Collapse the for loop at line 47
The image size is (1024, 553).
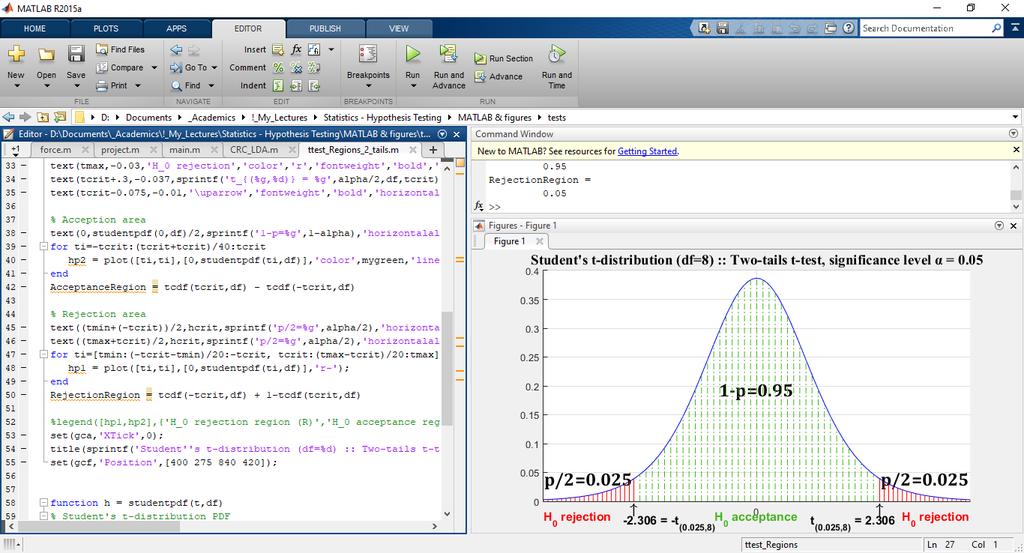[43, 355]
